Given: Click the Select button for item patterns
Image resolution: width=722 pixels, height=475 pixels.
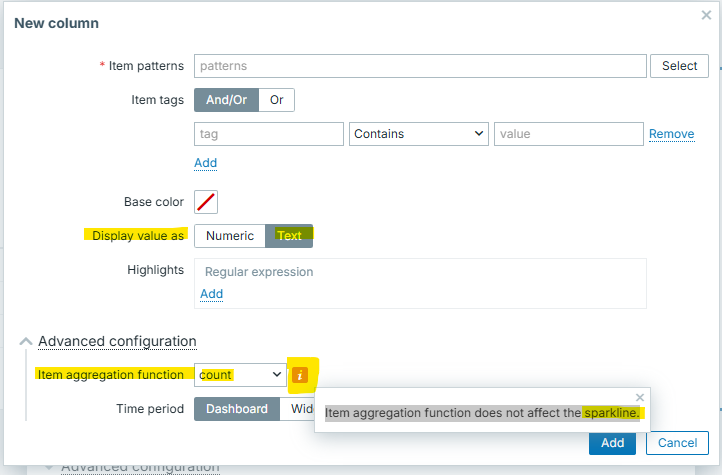Looking at the screenshot, I should point(679,66).
